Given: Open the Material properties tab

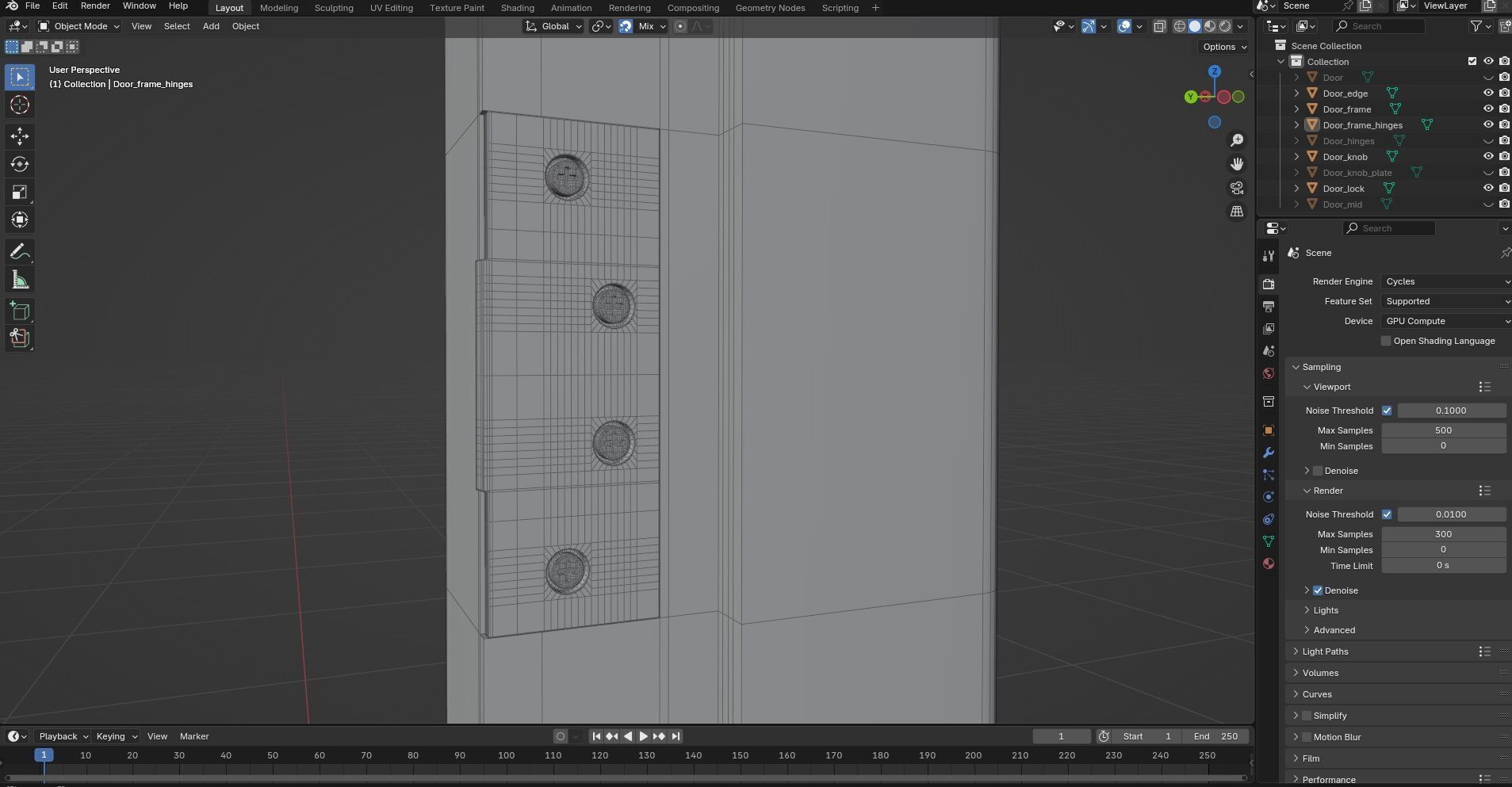Looking at the screenshot, I should point(1269,564).
